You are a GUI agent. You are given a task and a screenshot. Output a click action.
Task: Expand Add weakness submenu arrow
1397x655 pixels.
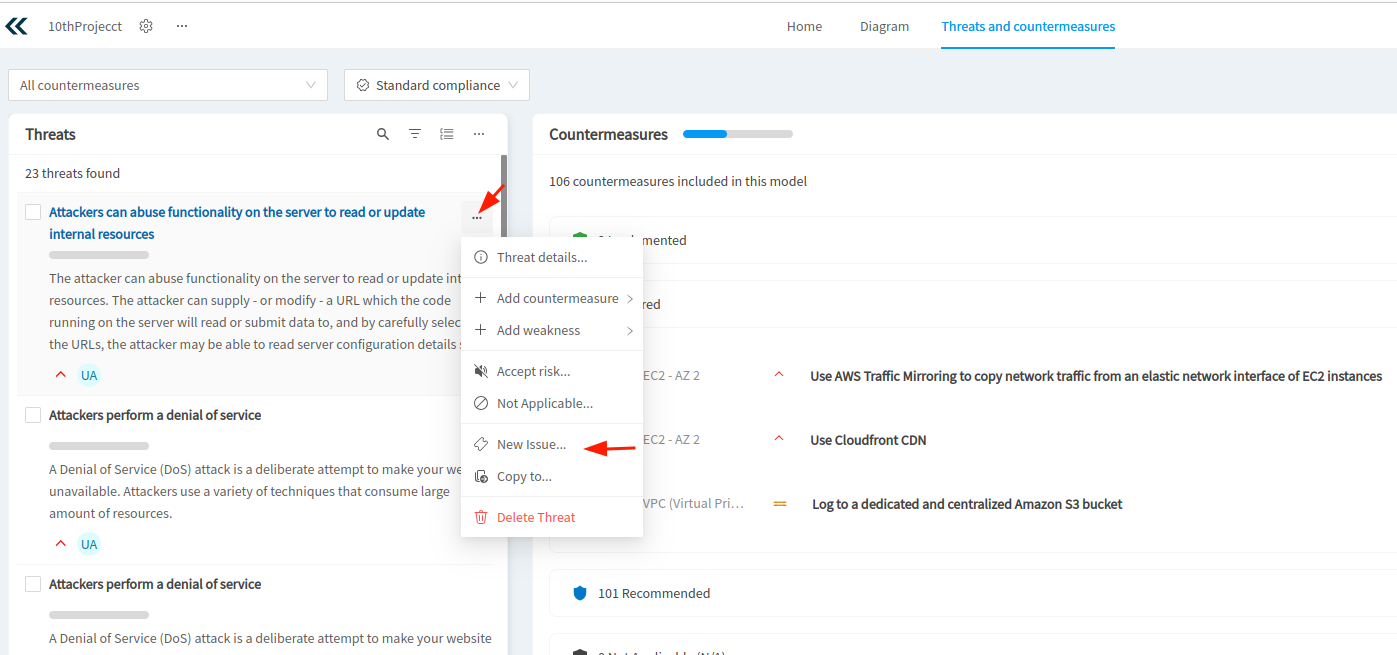point(630,330)
